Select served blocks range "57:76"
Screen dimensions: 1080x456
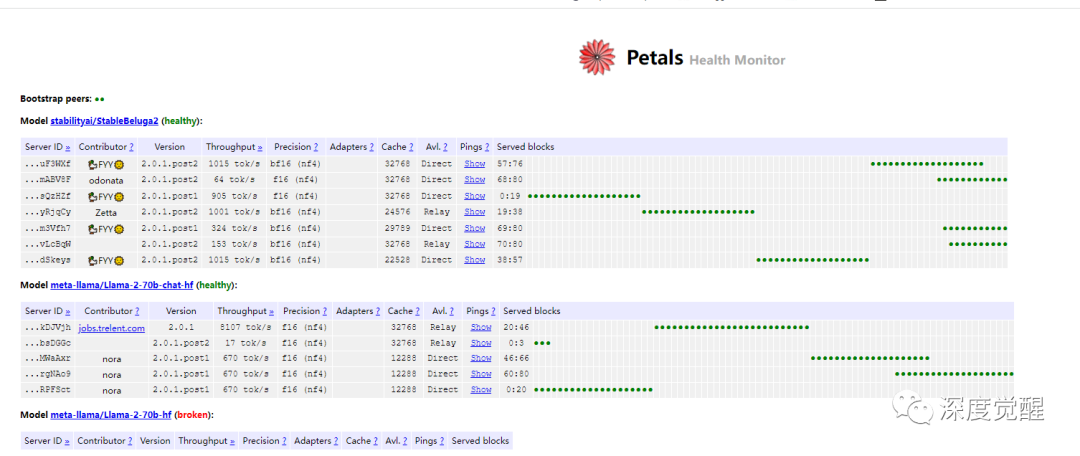510,164
